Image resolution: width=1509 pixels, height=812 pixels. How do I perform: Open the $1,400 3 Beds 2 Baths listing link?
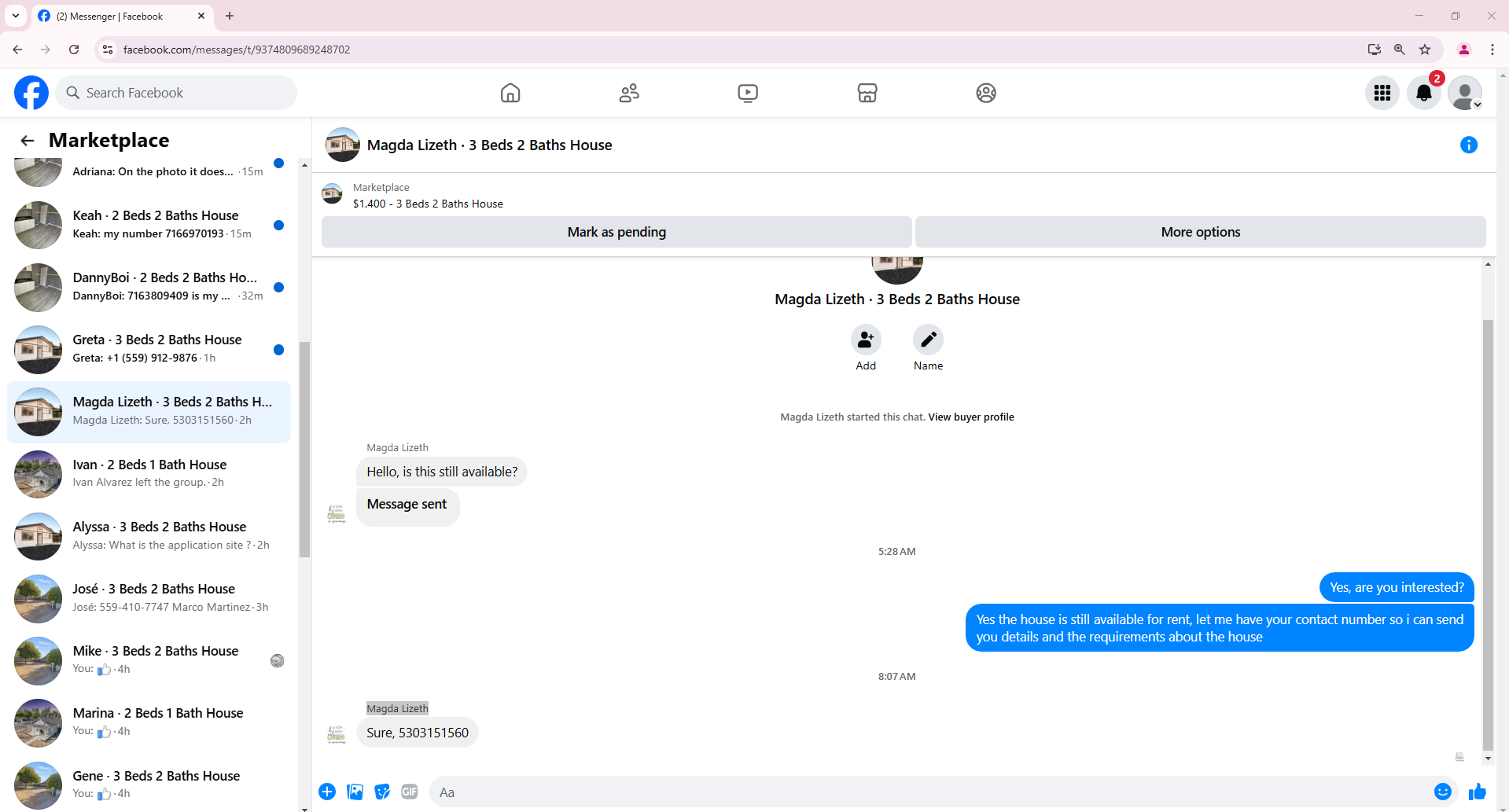(x=428, y=204)
